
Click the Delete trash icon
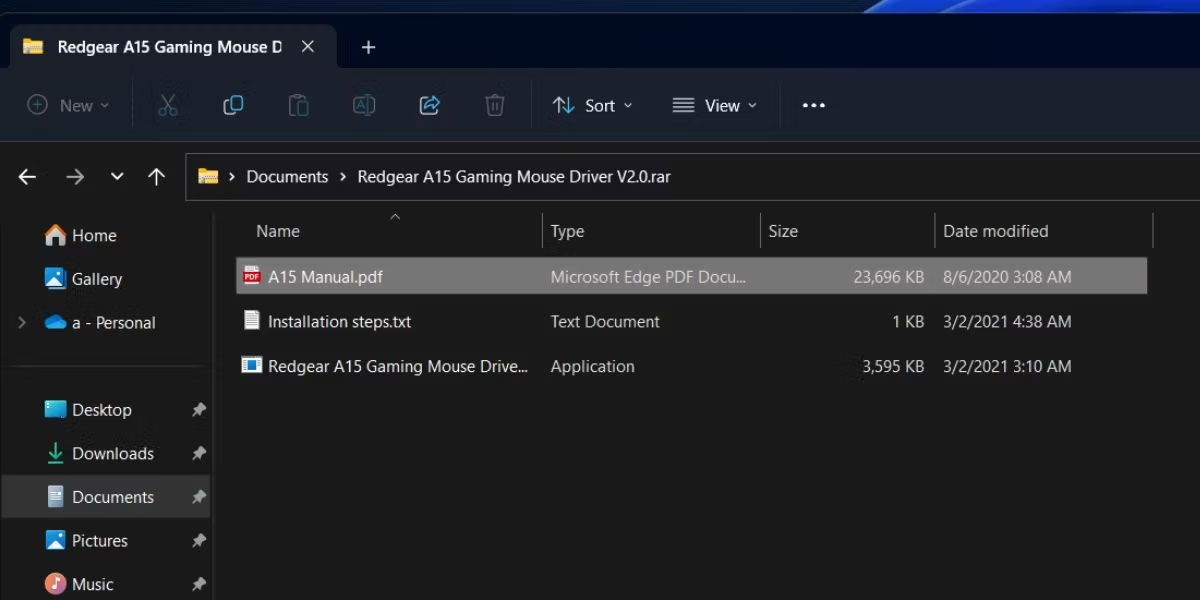tap(494, 105)
